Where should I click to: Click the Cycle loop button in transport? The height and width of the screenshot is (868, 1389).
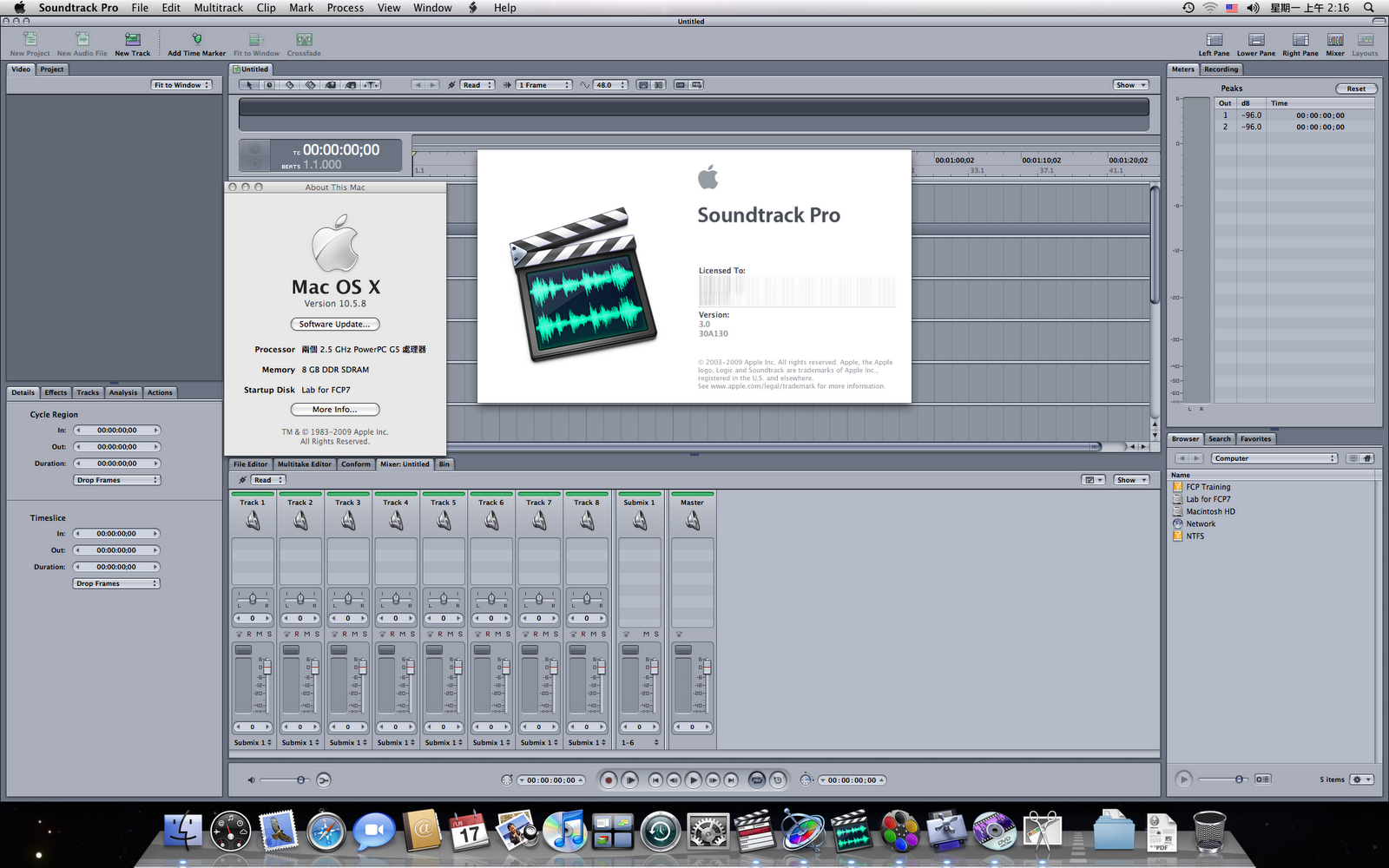point(757,780)
